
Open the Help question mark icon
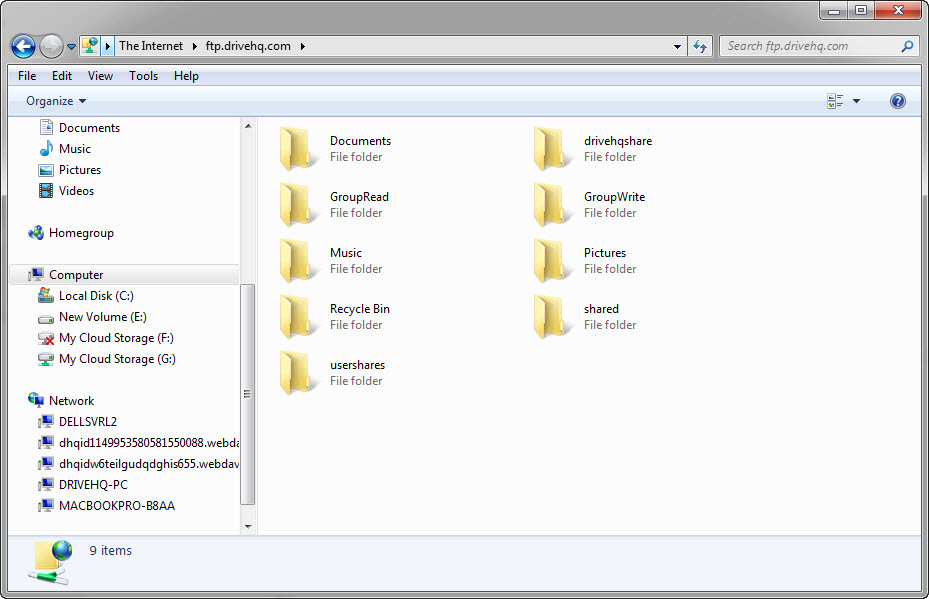897,101
